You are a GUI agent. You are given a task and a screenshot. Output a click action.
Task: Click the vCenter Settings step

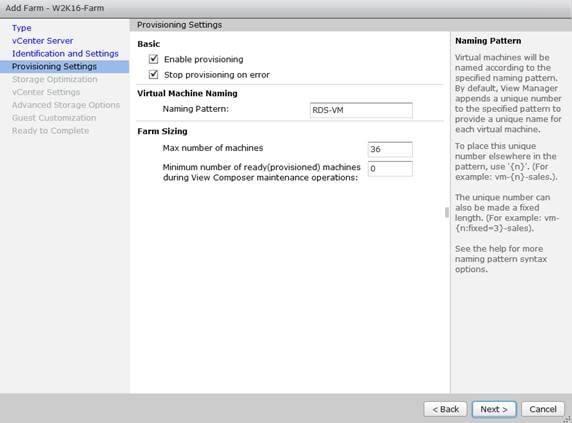46,92
